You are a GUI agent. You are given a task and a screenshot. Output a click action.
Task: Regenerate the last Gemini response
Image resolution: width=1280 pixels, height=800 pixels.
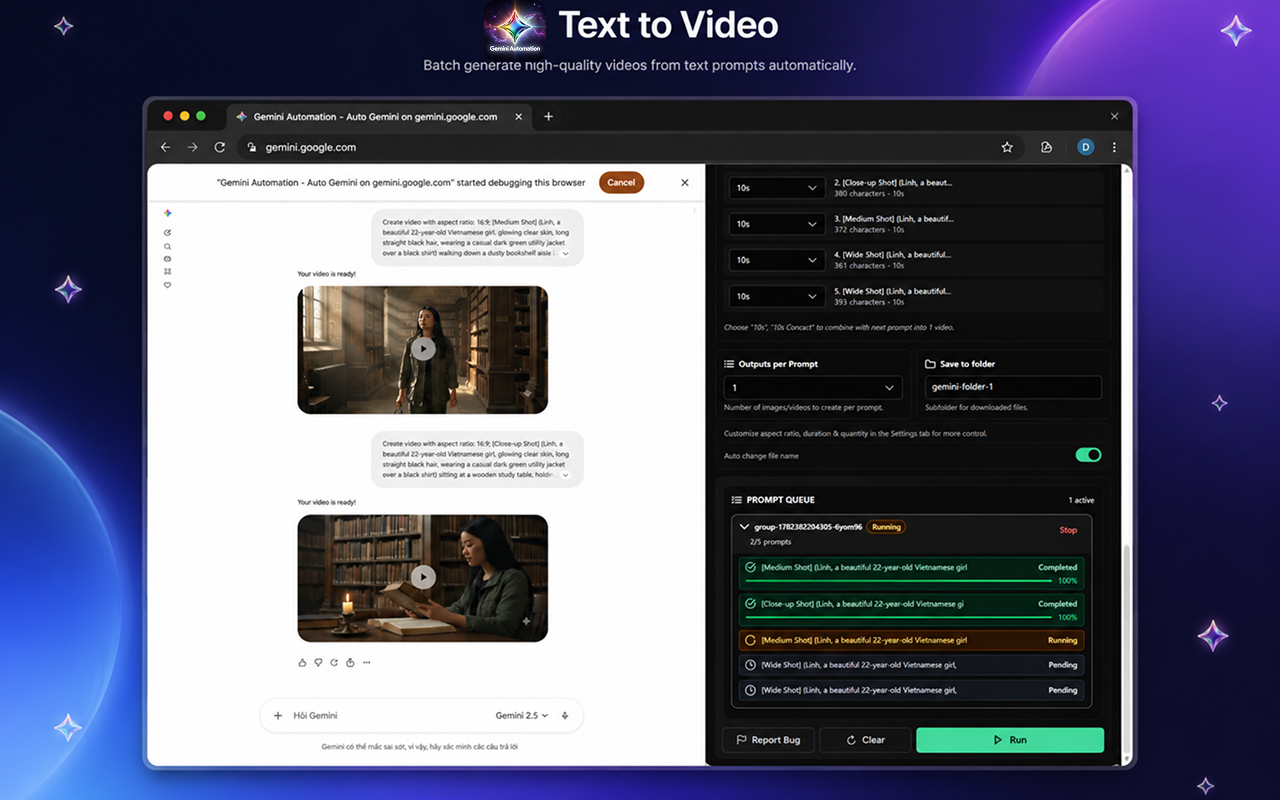click(334, 662)
